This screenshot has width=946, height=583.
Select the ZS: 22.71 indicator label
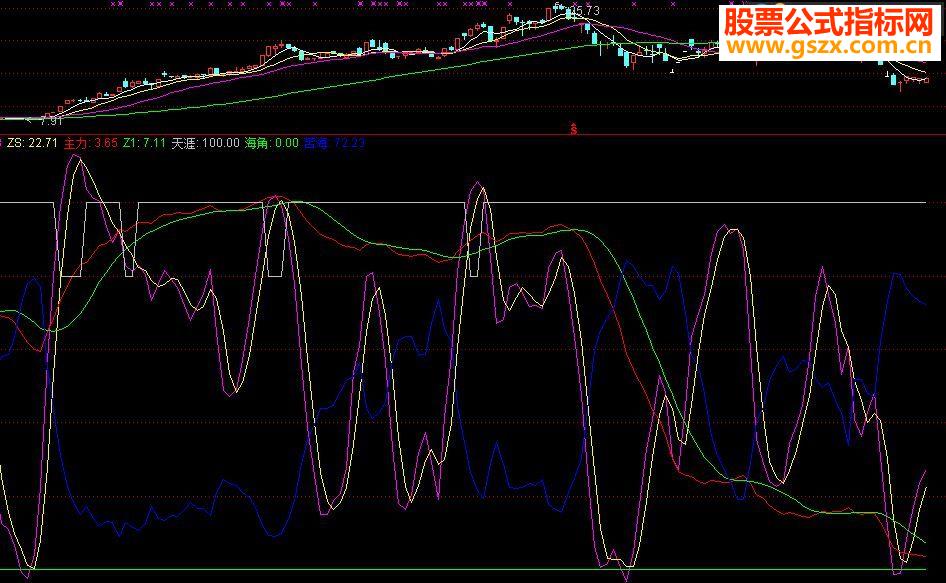pyautogui.click(x=32, y=143)
